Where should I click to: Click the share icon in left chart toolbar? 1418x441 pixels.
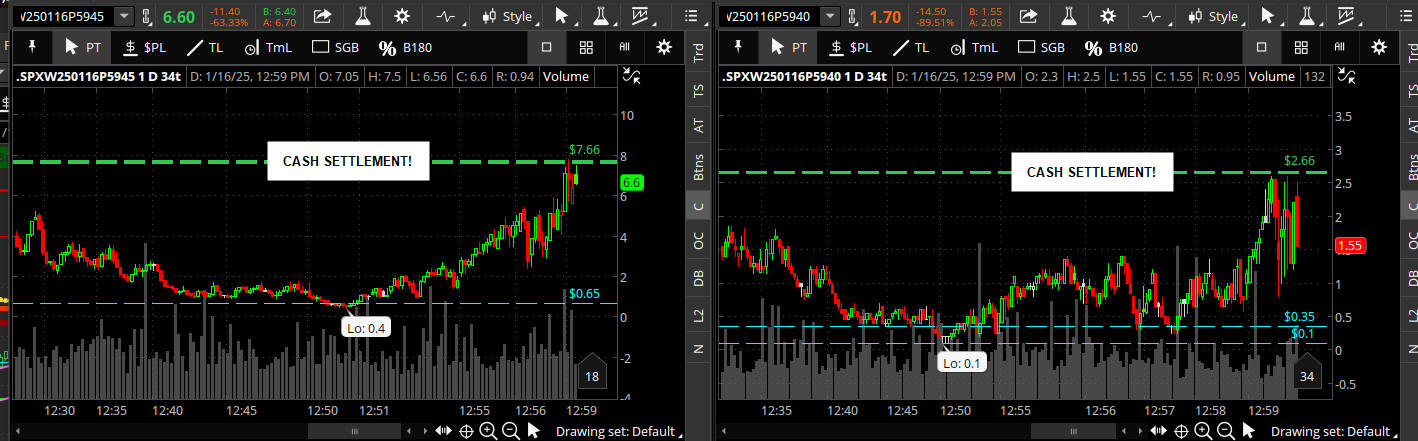pos(323,16)
